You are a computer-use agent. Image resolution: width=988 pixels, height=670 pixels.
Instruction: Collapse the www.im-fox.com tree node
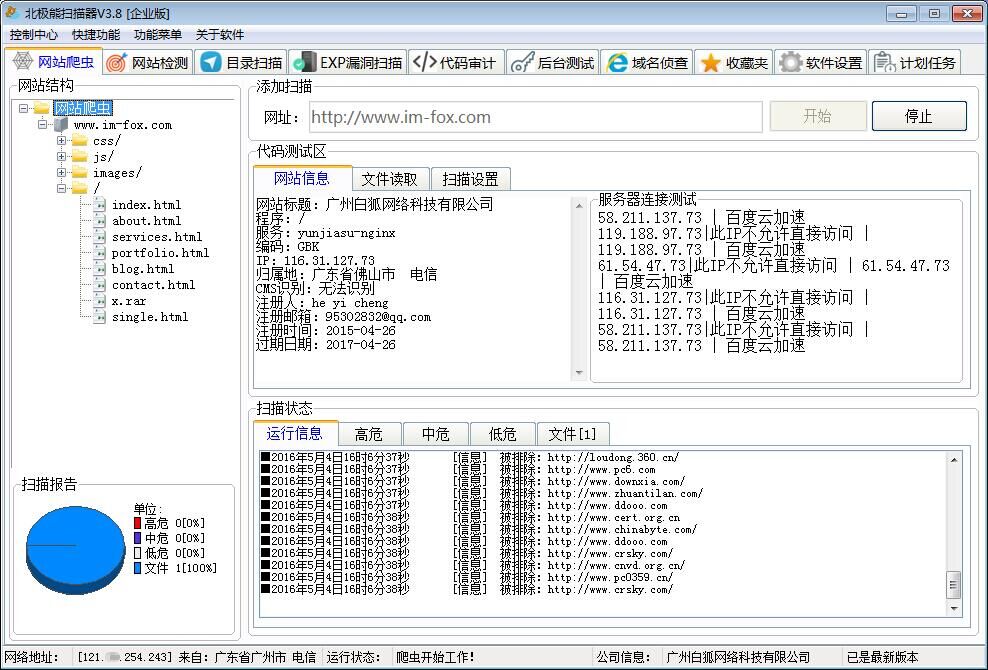click(x=42, y=124)
